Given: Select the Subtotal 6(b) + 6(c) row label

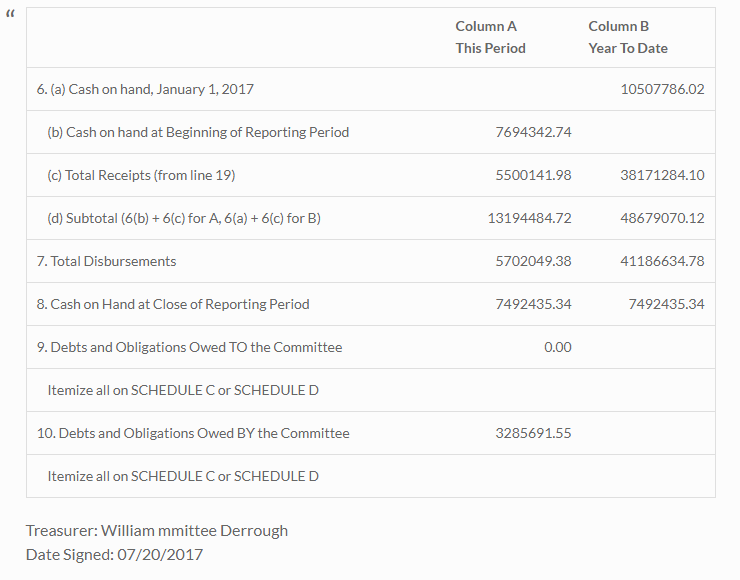Looking at the screenshot, I should [184, 218].
